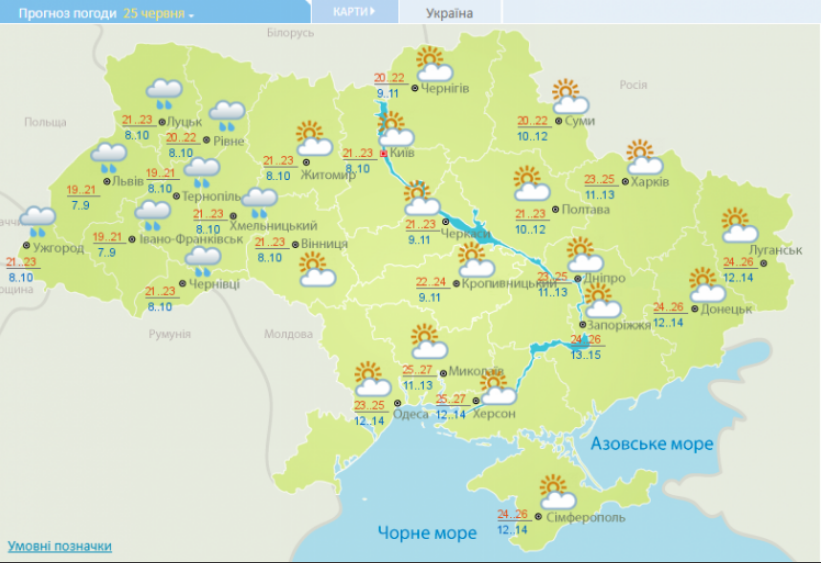Click the Запоріжжя city label
This screenshot has height=563, width=821.
tap(618, 325)
